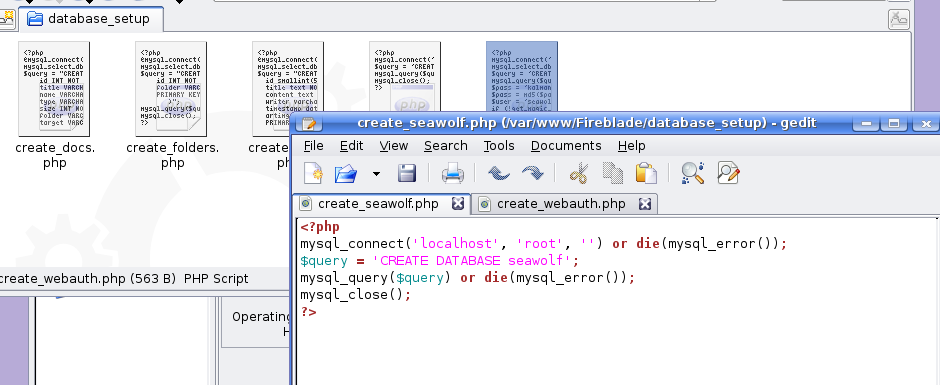Click the Open file folder icon in gedit

[346, 174]
